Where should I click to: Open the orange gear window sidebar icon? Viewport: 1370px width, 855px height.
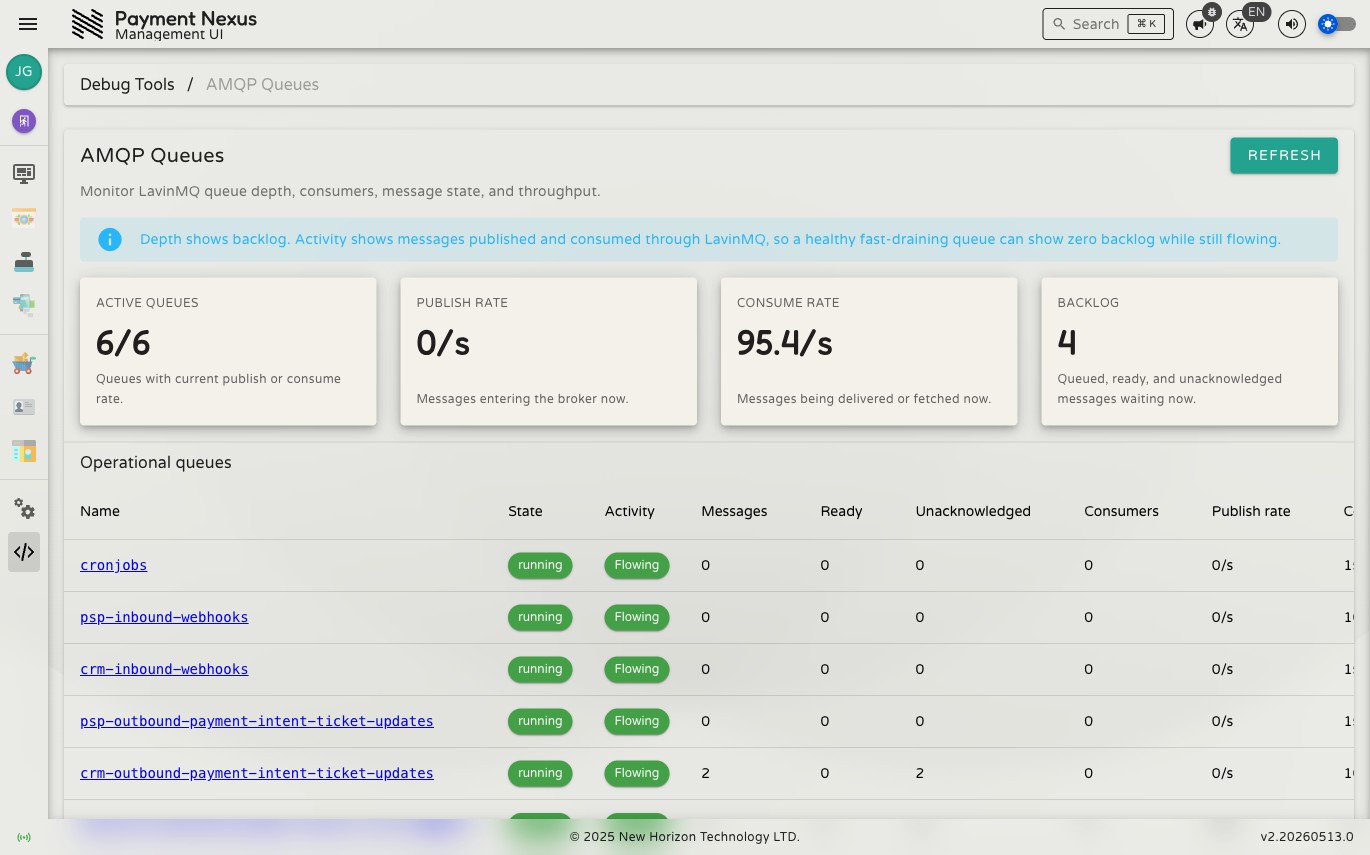point(24,218)
